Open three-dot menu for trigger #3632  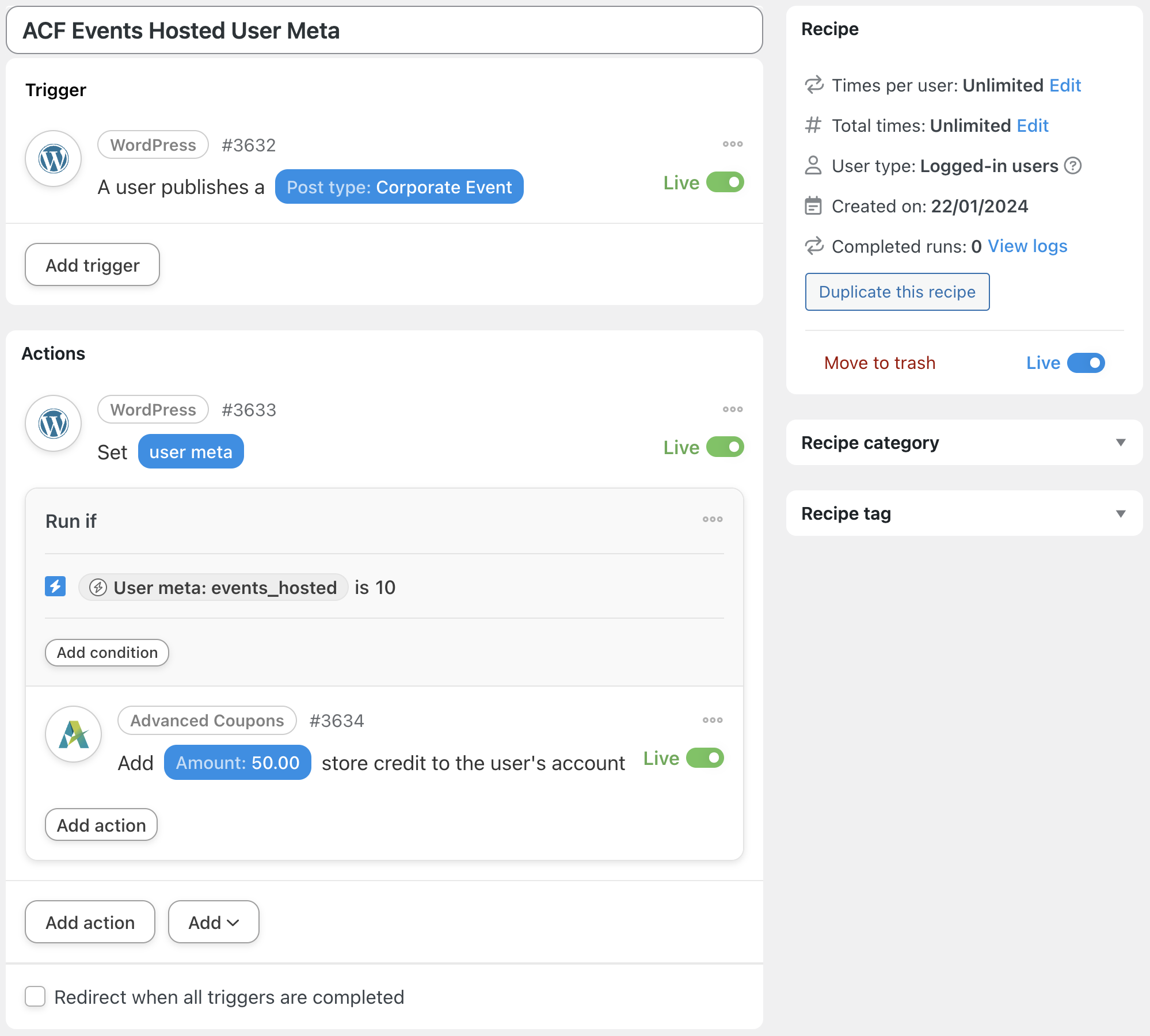732,144
